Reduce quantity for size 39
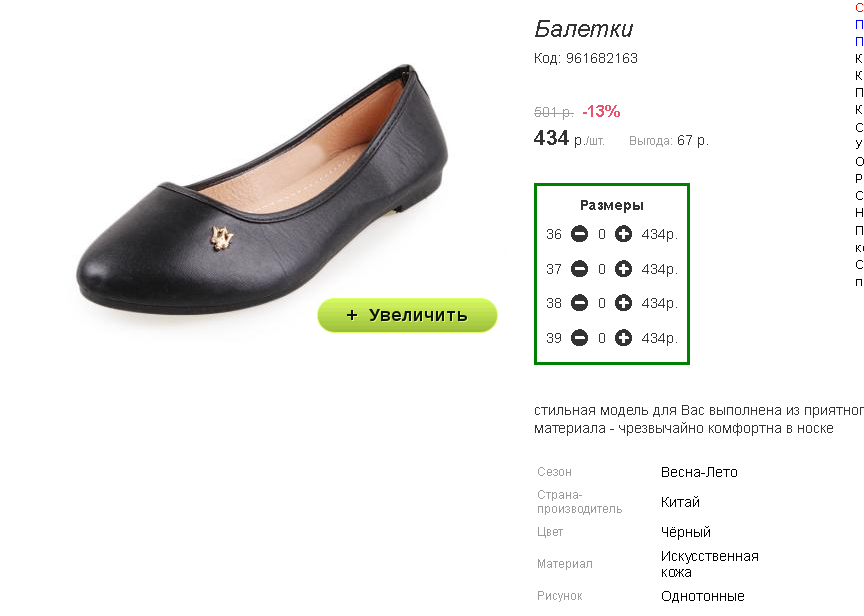The width and height of the screenshot is (864, 616). tap(579, 338)
